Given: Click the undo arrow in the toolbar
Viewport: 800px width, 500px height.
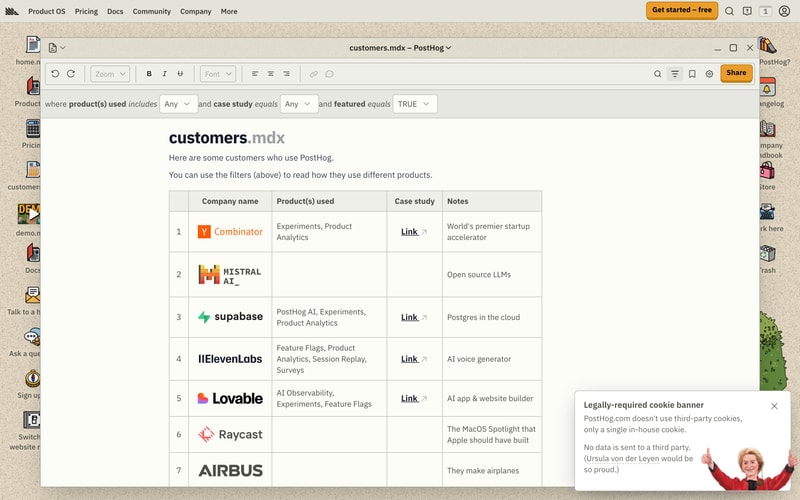Looking at the screenshot, I should point(55,74).
